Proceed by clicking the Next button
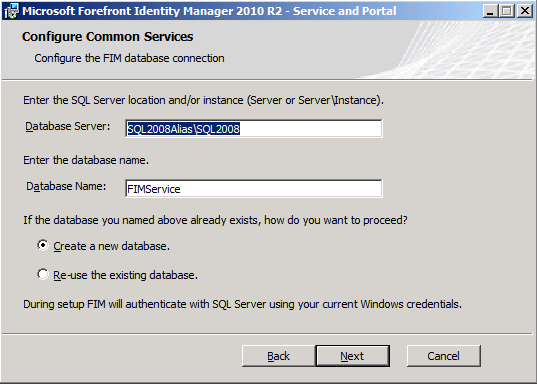 click(353, 356)
